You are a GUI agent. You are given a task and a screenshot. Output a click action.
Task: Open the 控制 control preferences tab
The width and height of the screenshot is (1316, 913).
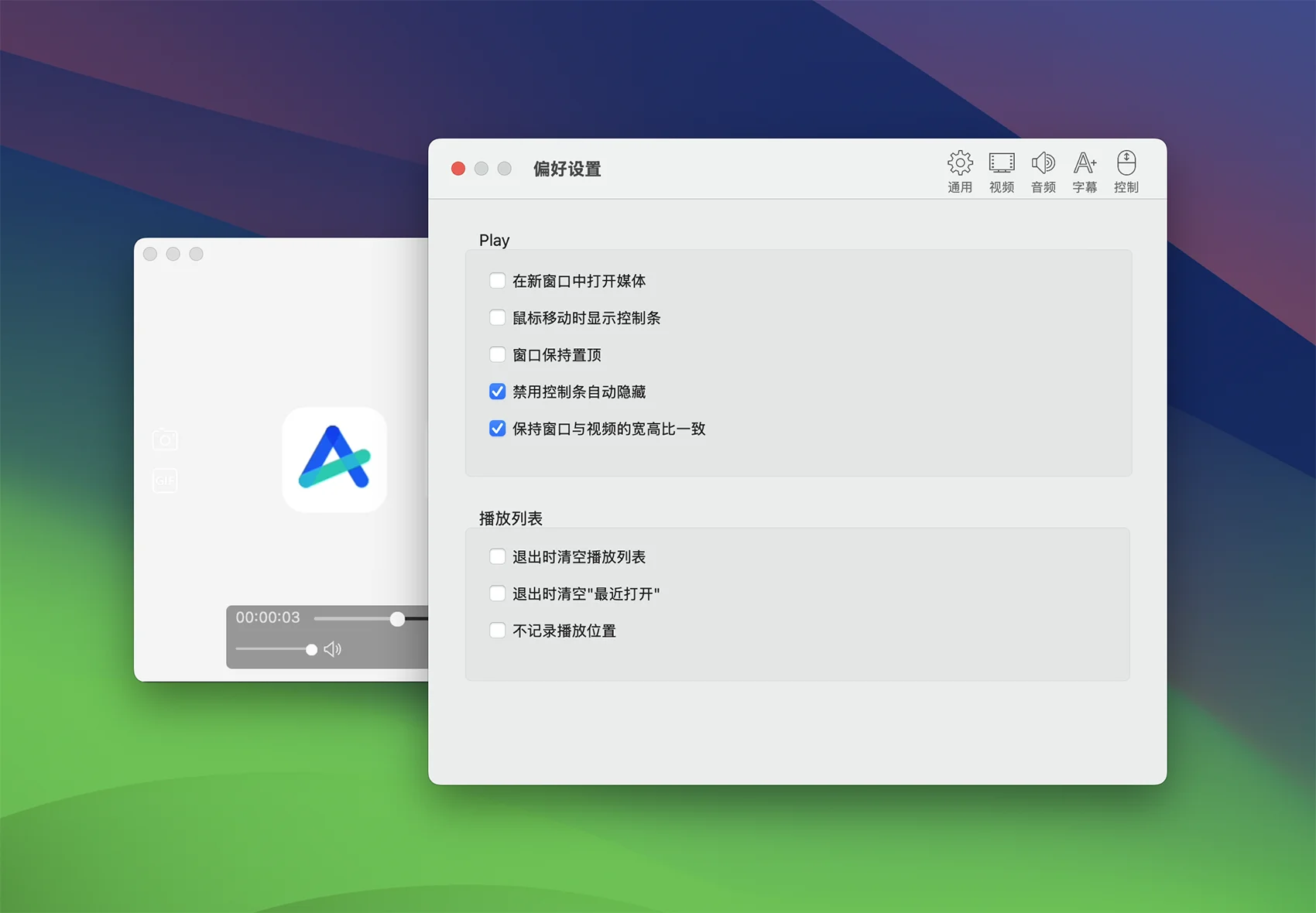coord(1126,172)
